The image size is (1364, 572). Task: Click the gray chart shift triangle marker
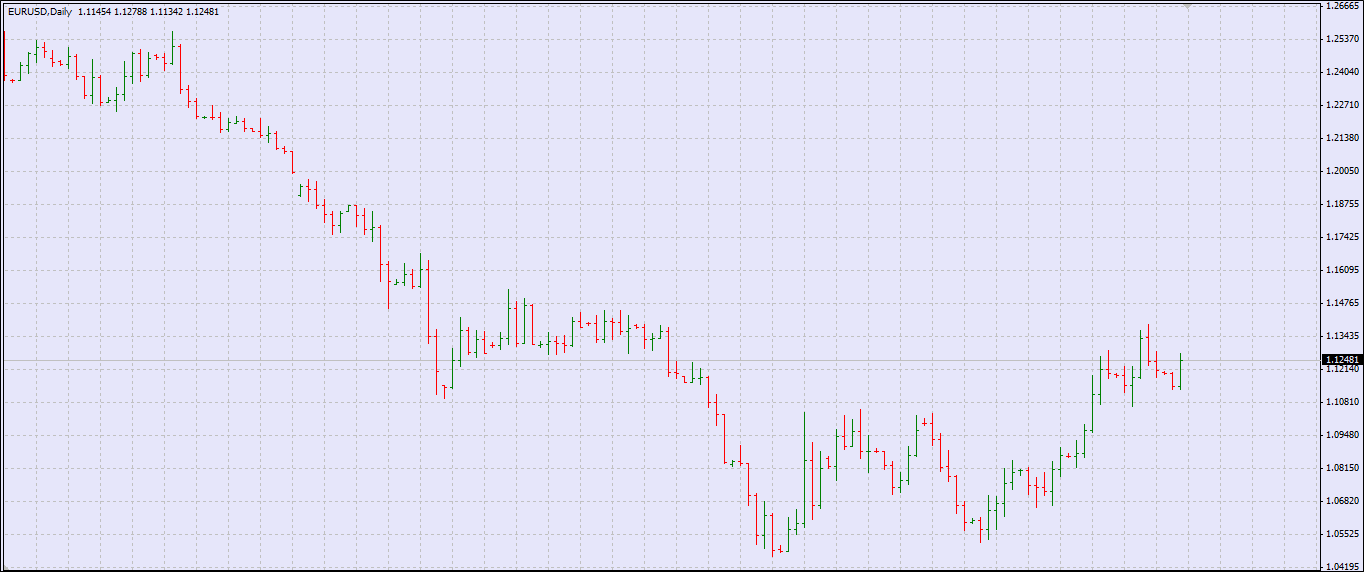pos(1186,6)
